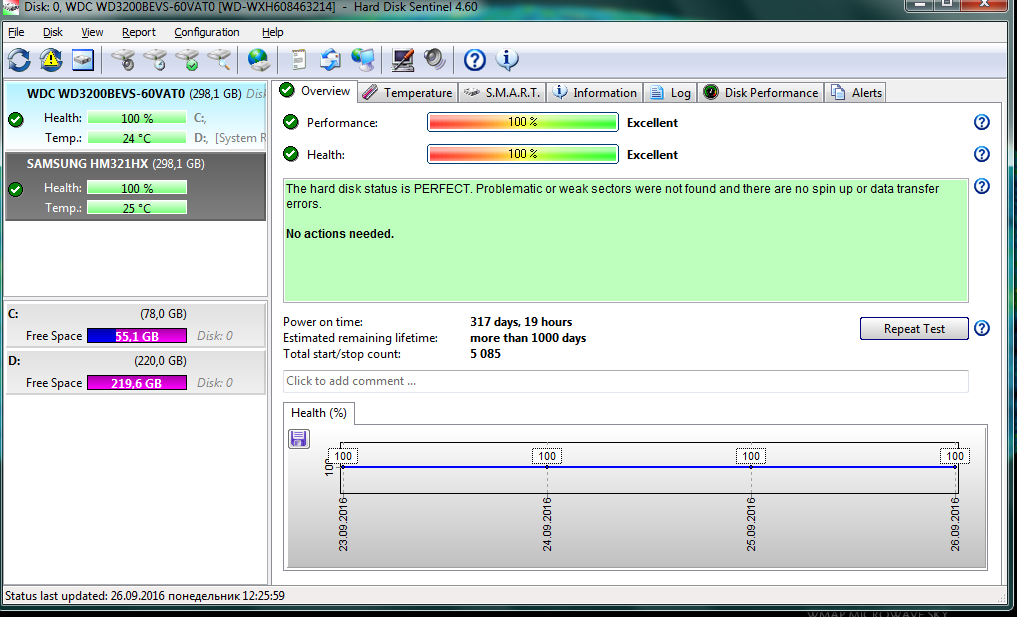
Task: Click the help icon beside Performance bar
Action: pyautogui.click(x=981, y=122)
